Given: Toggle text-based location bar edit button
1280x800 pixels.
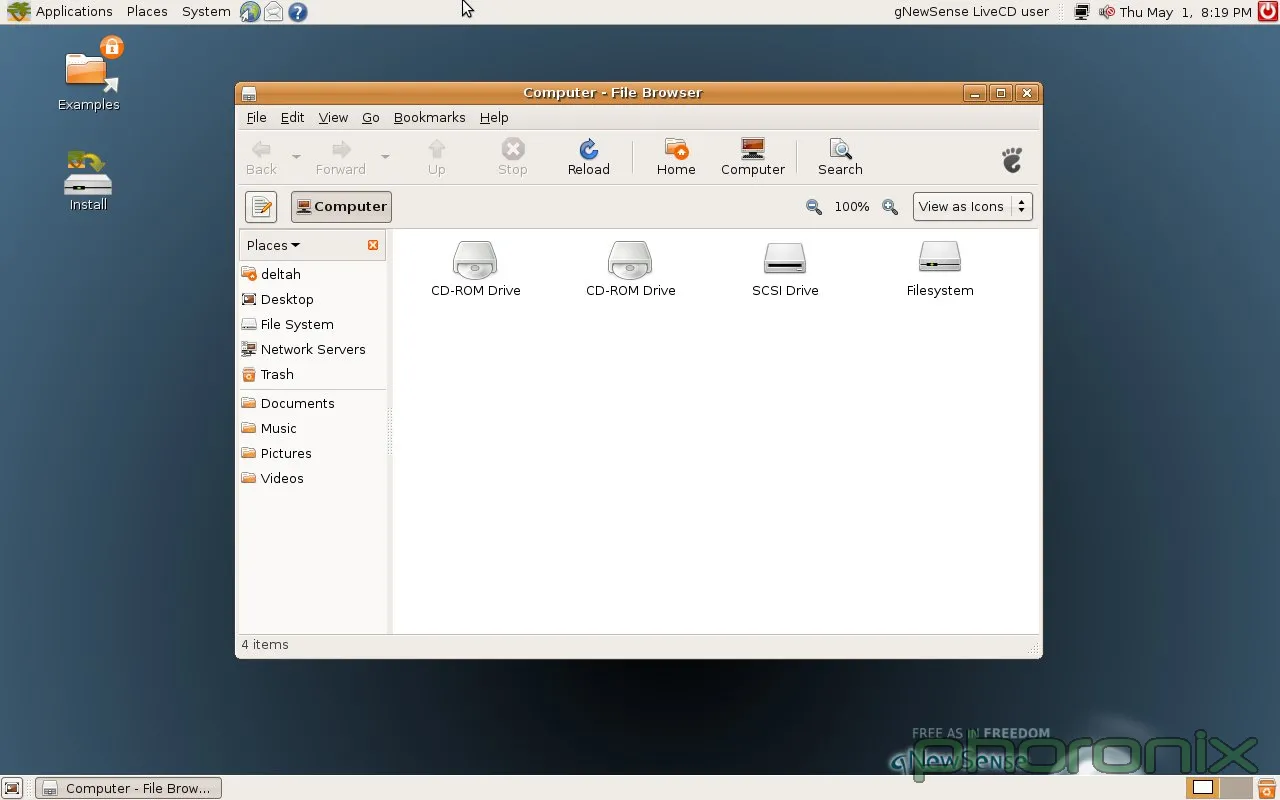Looking at the screenshot, I should [261, 207].
